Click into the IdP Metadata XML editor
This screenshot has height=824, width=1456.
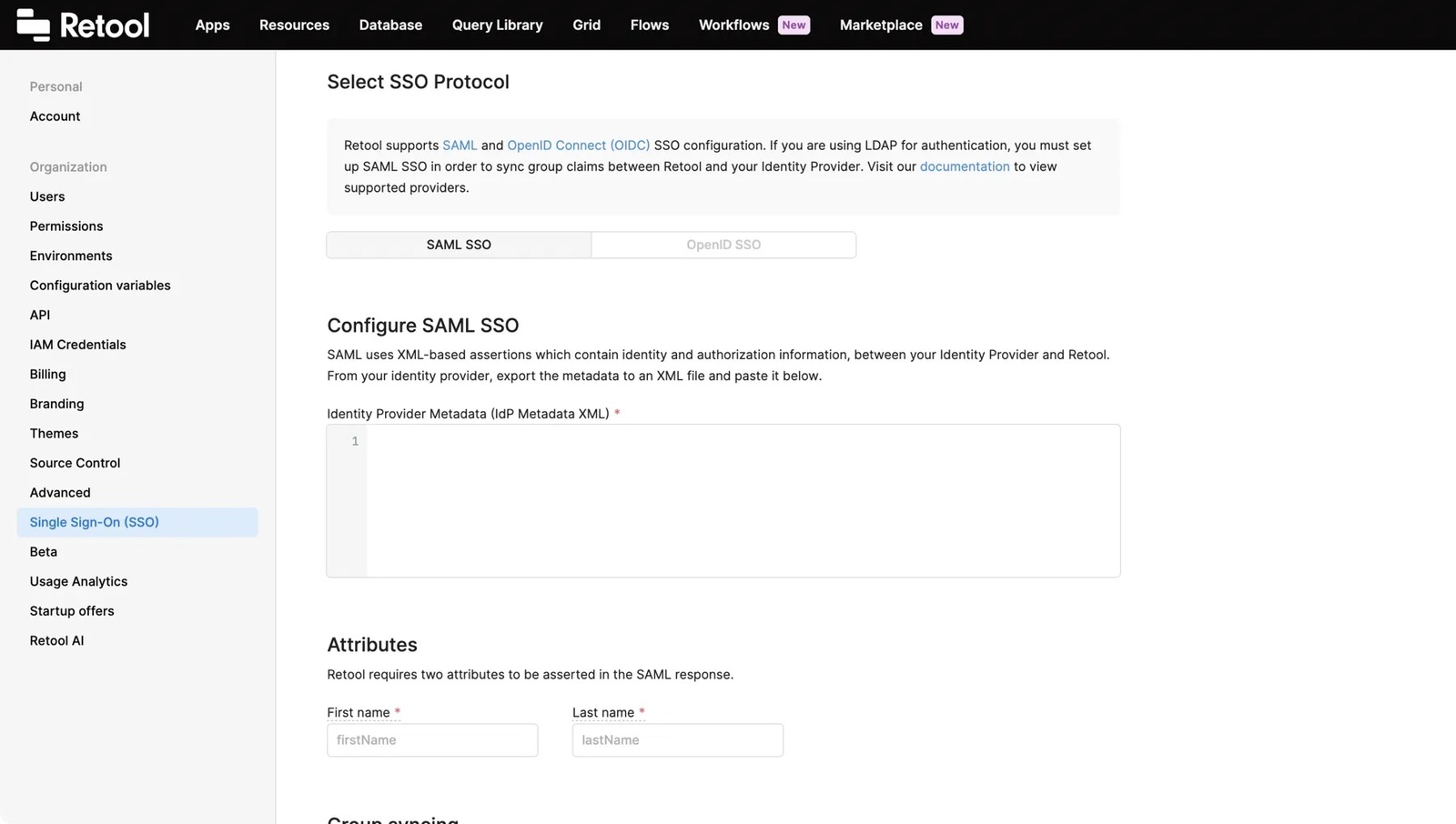pyautogui.click(x=743, y=500)
